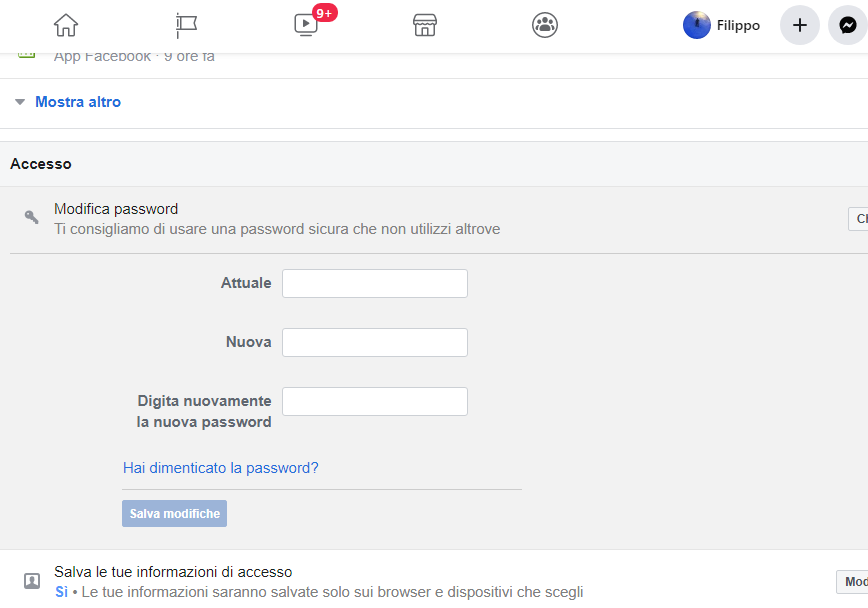868x608 pixels.
Task: Open the Marketplace store icon
Action: tap(425, 25)
